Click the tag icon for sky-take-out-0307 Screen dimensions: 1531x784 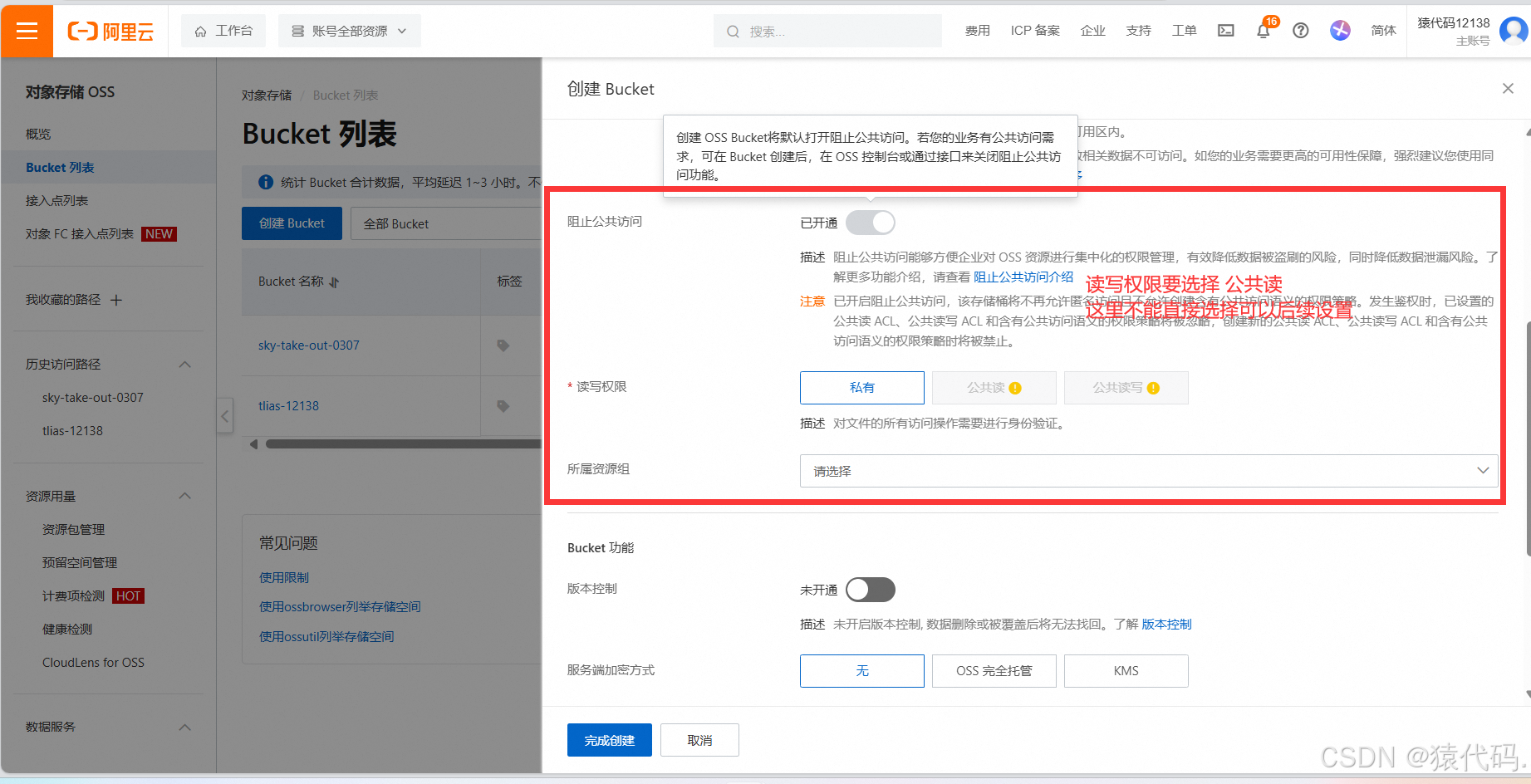[x=503, y=345]
